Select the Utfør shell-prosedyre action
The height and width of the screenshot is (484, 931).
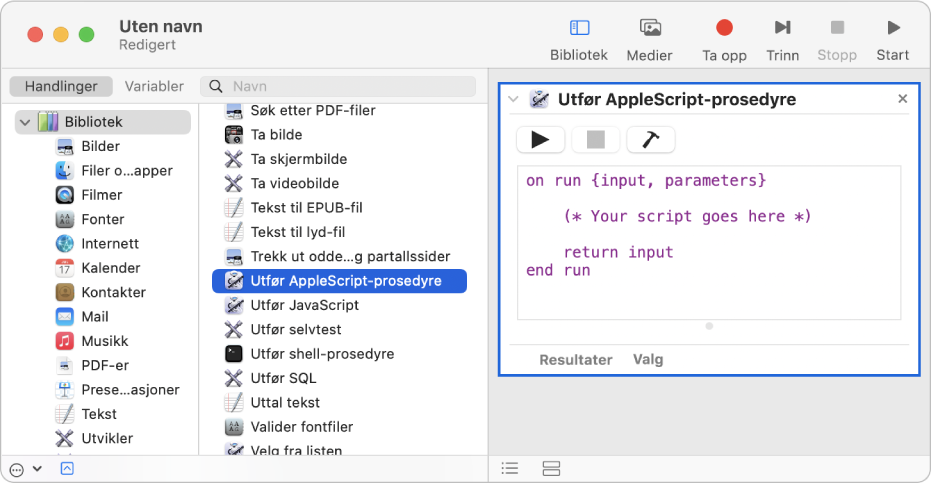click(322, 354)
